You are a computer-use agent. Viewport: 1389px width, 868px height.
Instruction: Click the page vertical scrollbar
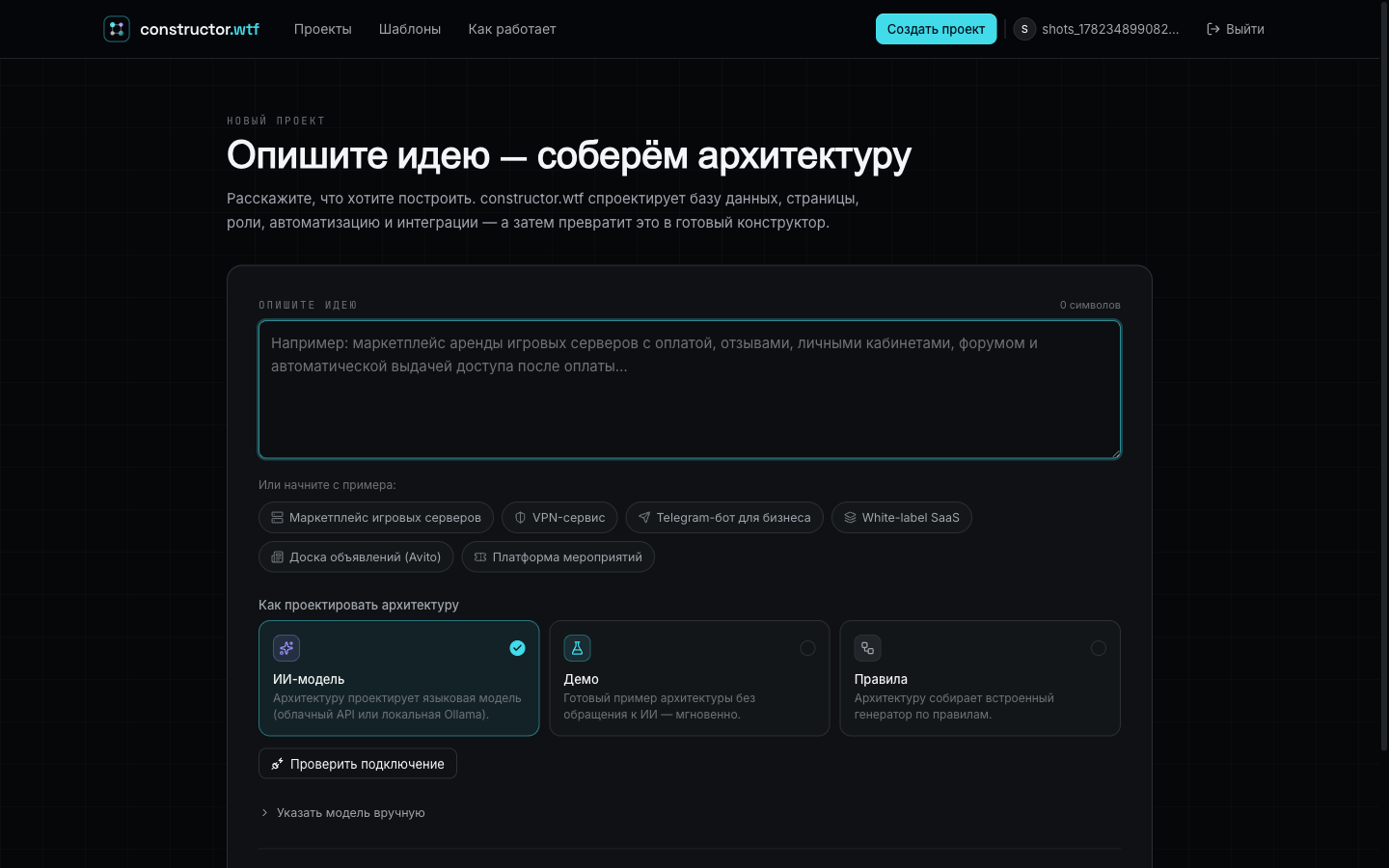click(1384, 376)
